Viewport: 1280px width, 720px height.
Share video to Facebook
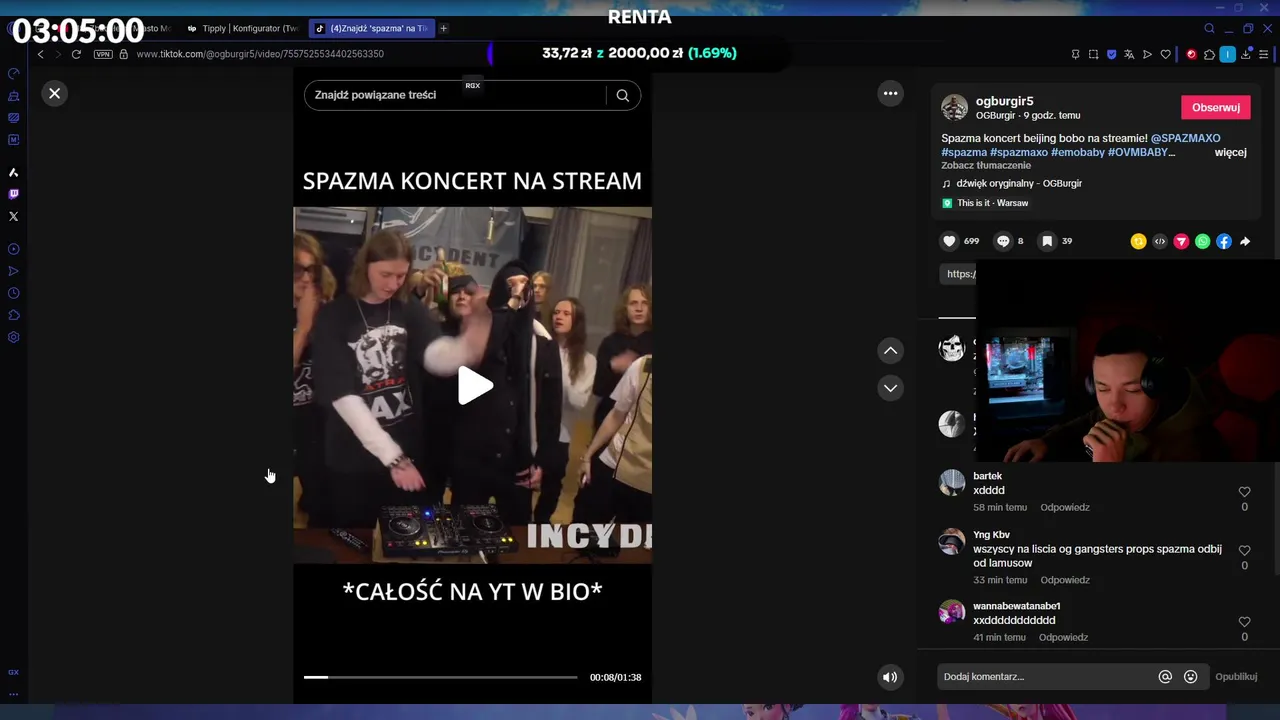(1224, 241)
